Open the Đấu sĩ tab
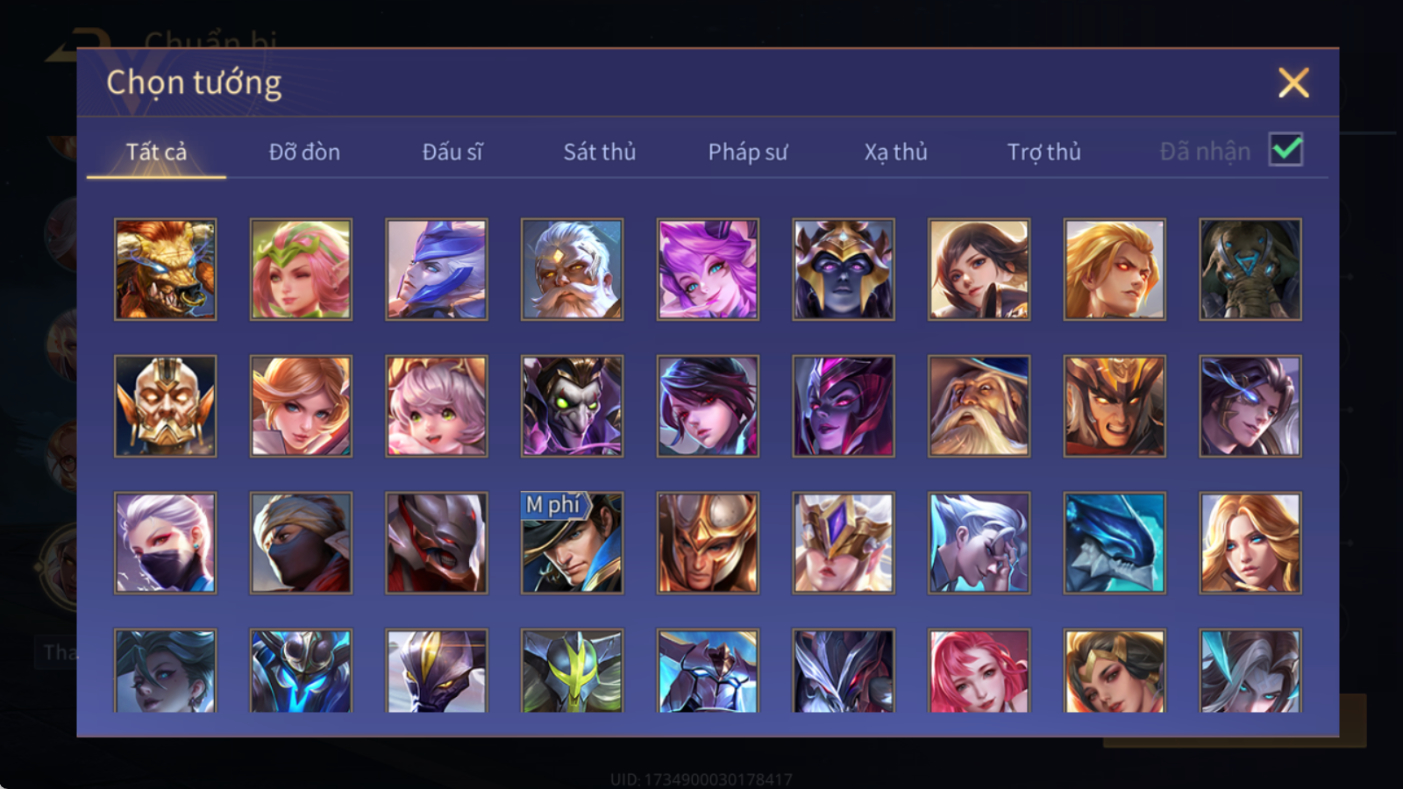 coord(452,152)
